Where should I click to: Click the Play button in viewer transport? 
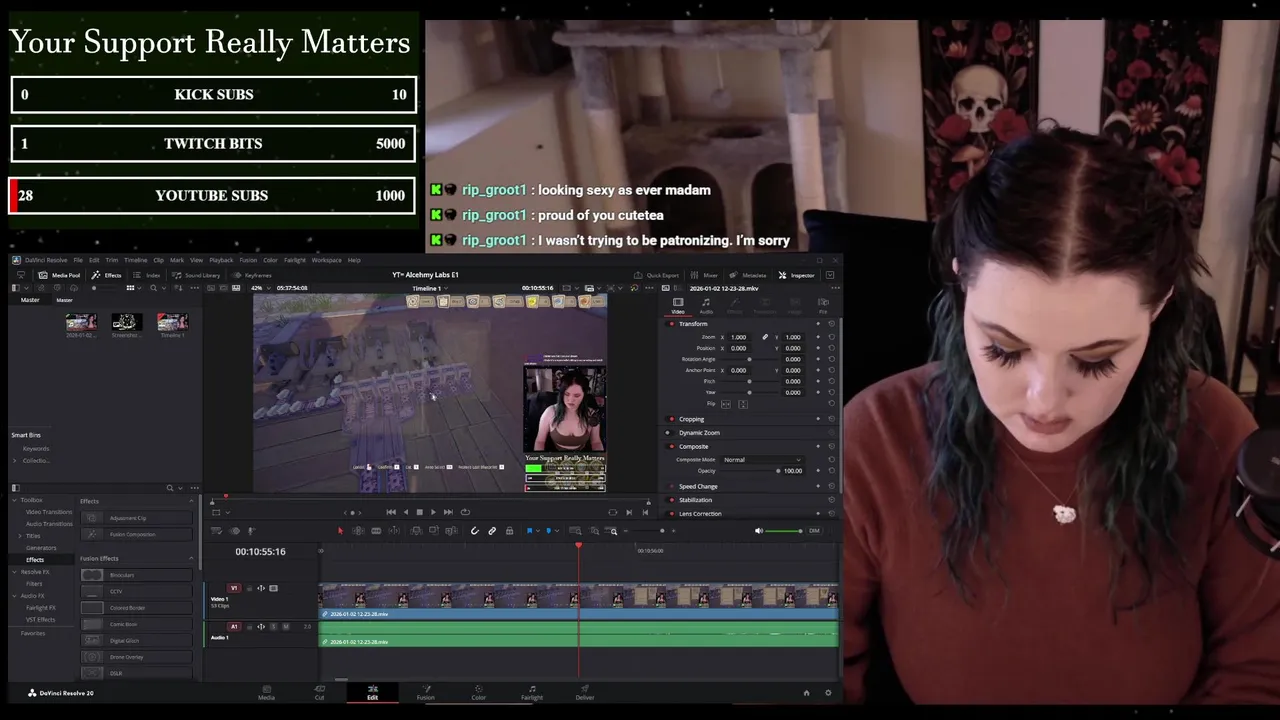pos(433,512)
